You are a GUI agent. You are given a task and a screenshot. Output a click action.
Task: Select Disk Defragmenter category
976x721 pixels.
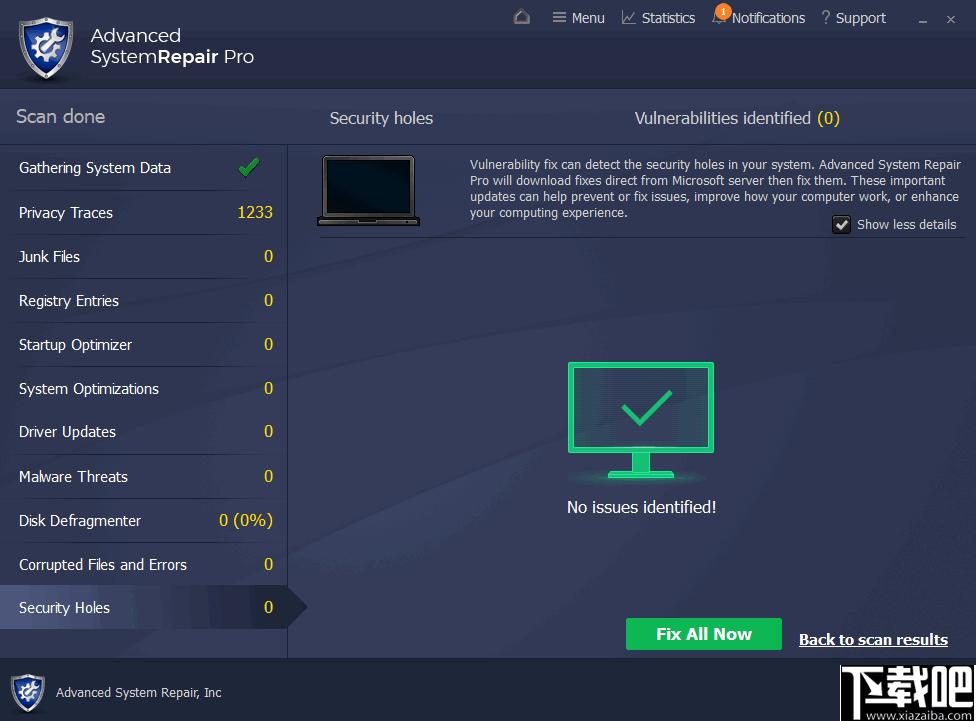pos(144,521)
